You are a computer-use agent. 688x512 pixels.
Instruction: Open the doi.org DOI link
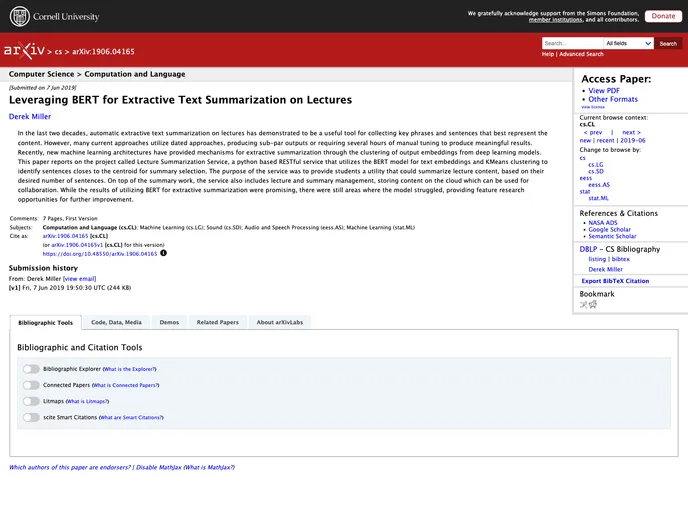point(100,254)
